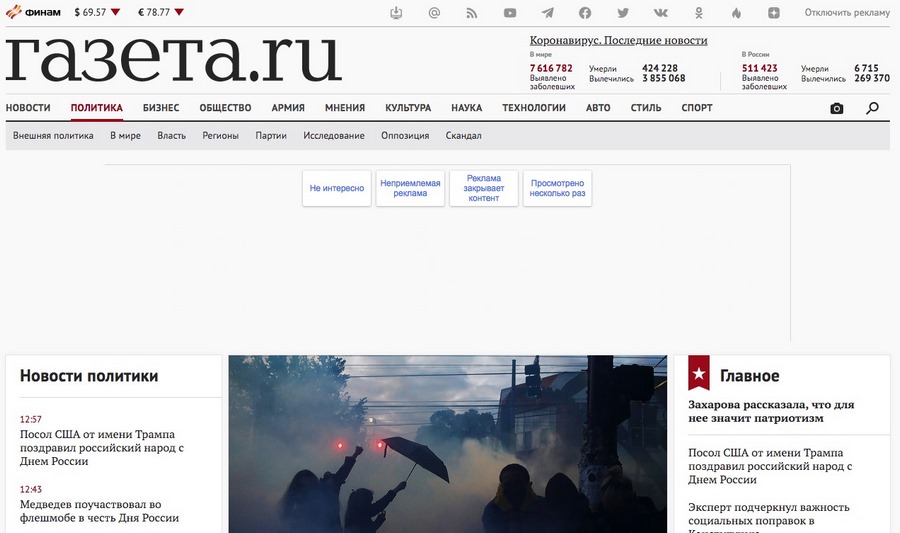Choose Неприемлемая реклама feedback button
The image size is (900, 533).
tap(410, 188)
